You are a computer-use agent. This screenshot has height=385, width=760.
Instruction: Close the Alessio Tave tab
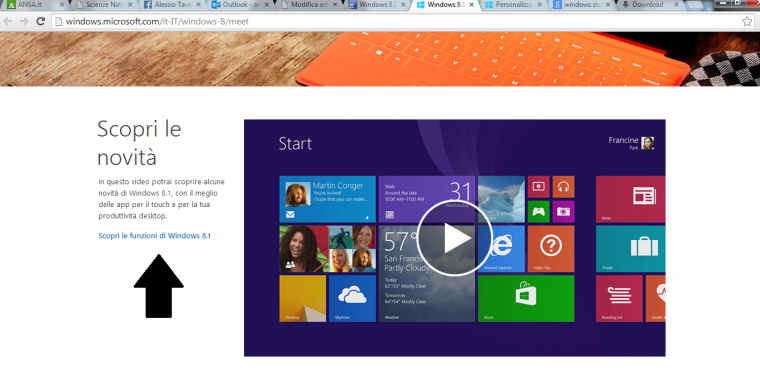(x=198, y=5)
